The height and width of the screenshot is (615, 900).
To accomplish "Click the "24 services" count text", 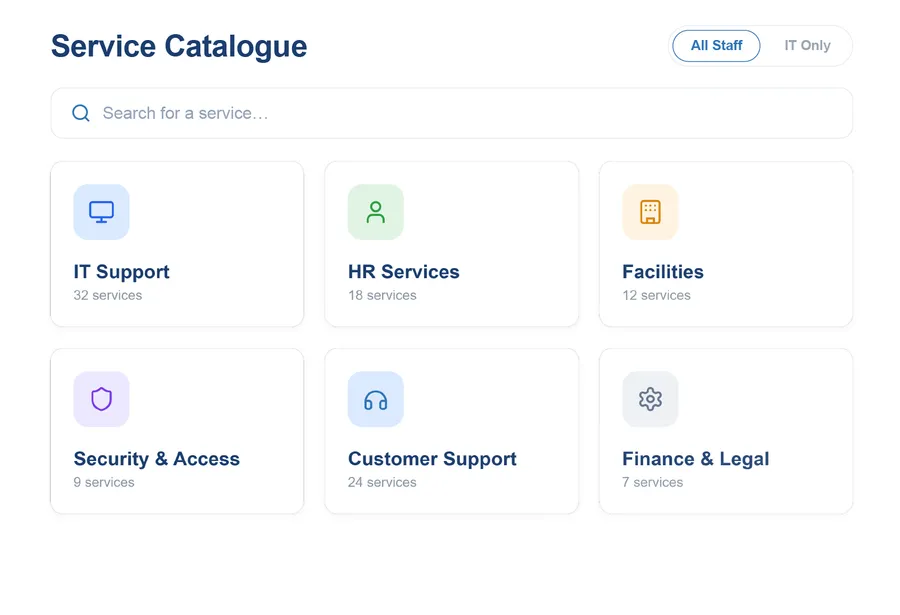I will [x=382, y=482].
